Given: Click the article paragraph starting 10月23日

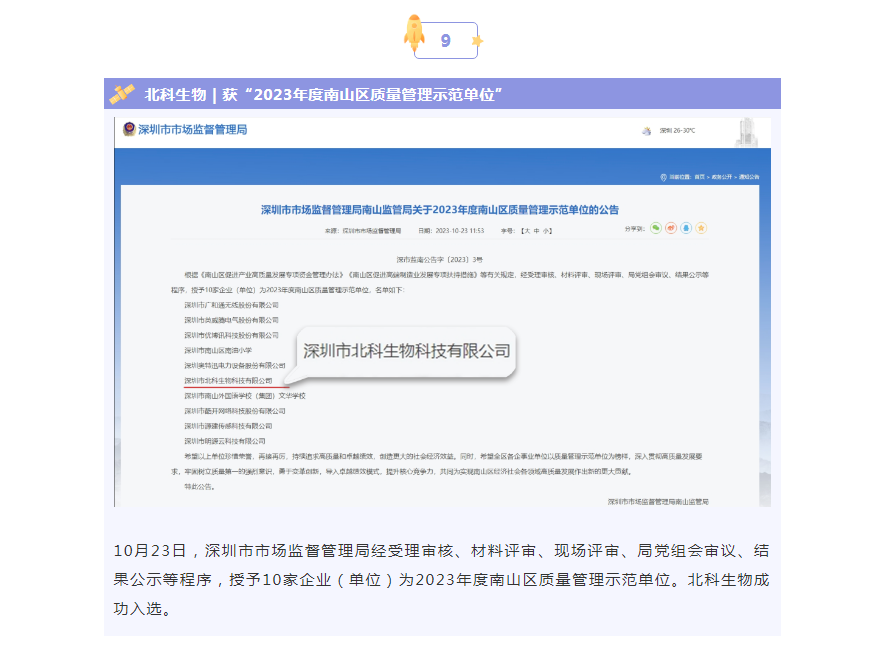Looking at the screenshot, I should 441,580.
